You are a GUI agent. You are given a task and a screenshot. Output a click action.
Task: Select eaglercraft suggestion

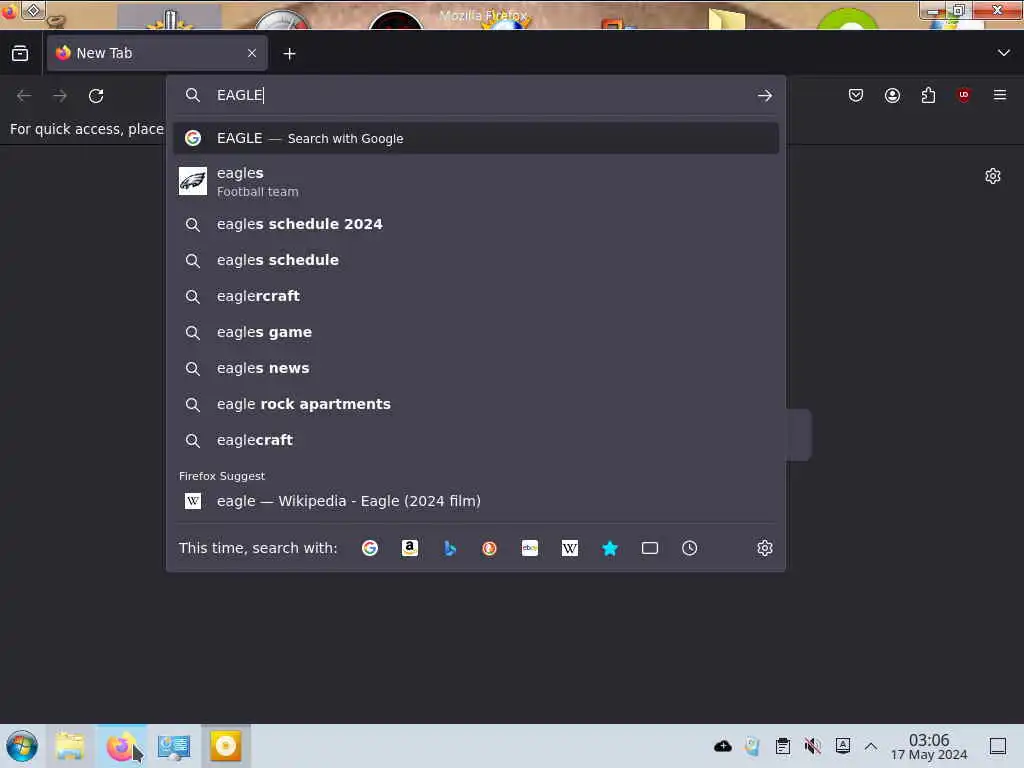pyautogui.click(x=475, y=296)
